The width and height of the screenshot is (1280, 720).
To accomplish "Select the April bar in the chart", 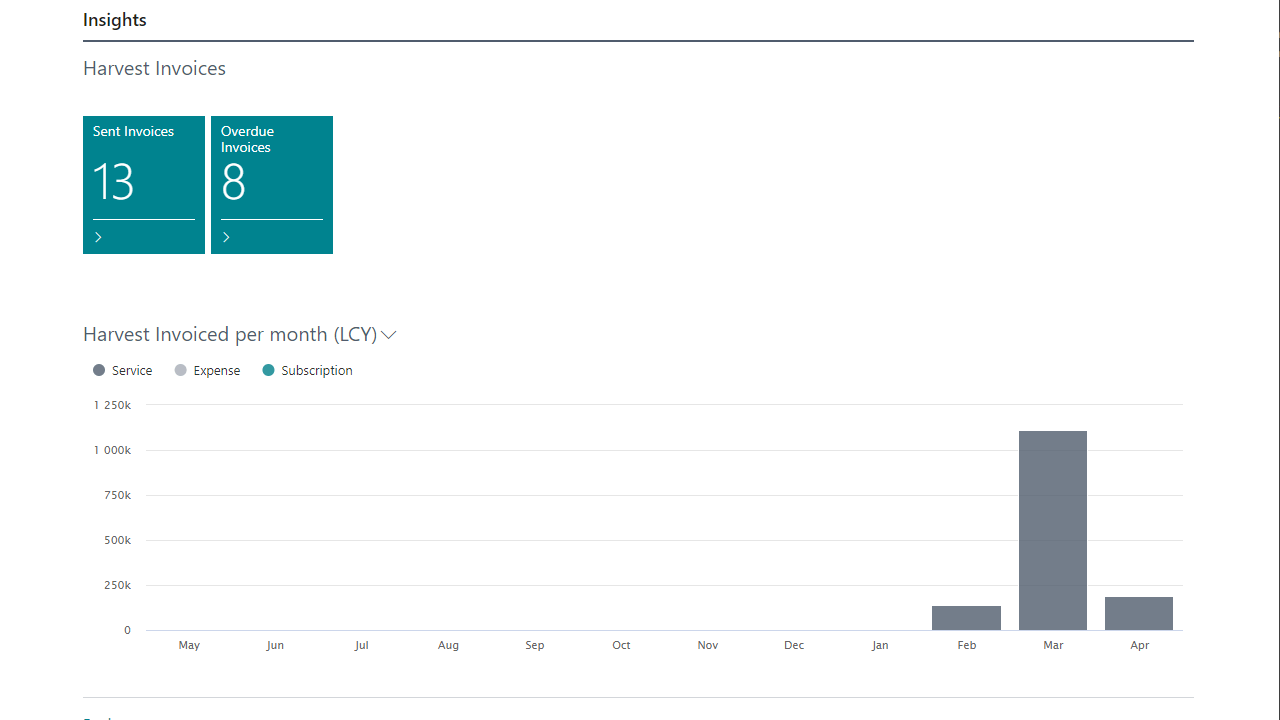I will tap(1139, 613).
